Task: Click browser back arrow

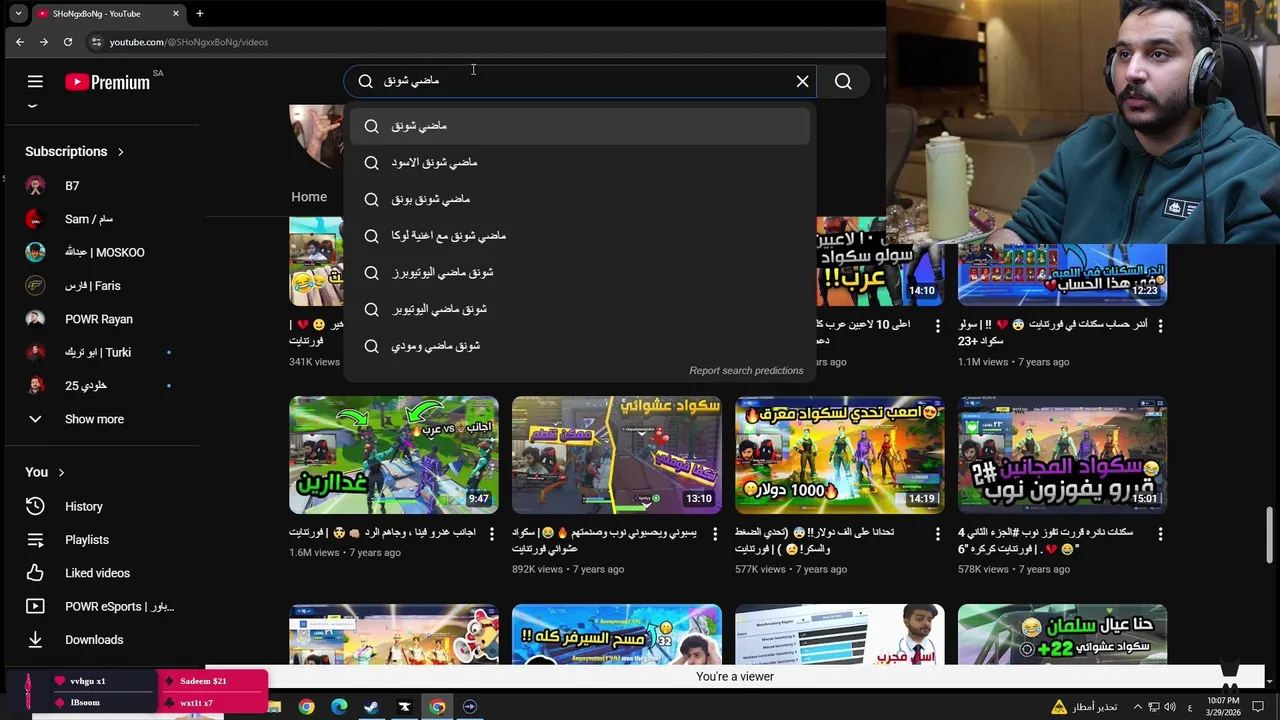Action: 20,42
